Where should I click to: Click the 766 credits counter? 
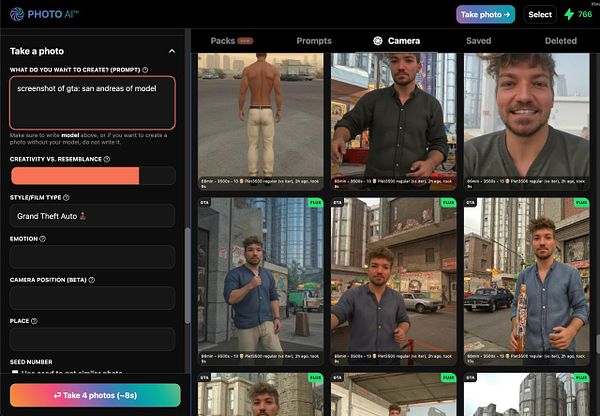pyautogui.click(x=585, y=14)
